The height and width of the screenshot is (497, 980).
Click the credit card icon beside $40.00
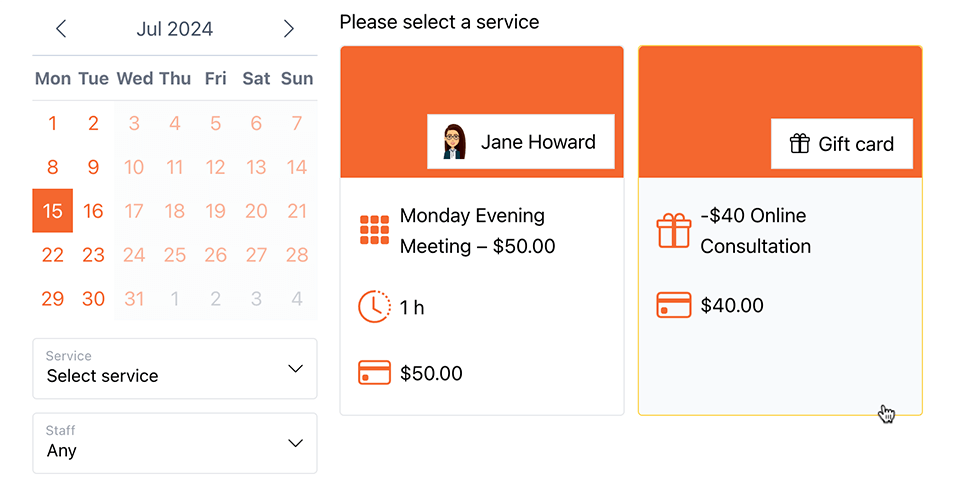(x=674, y=305)
